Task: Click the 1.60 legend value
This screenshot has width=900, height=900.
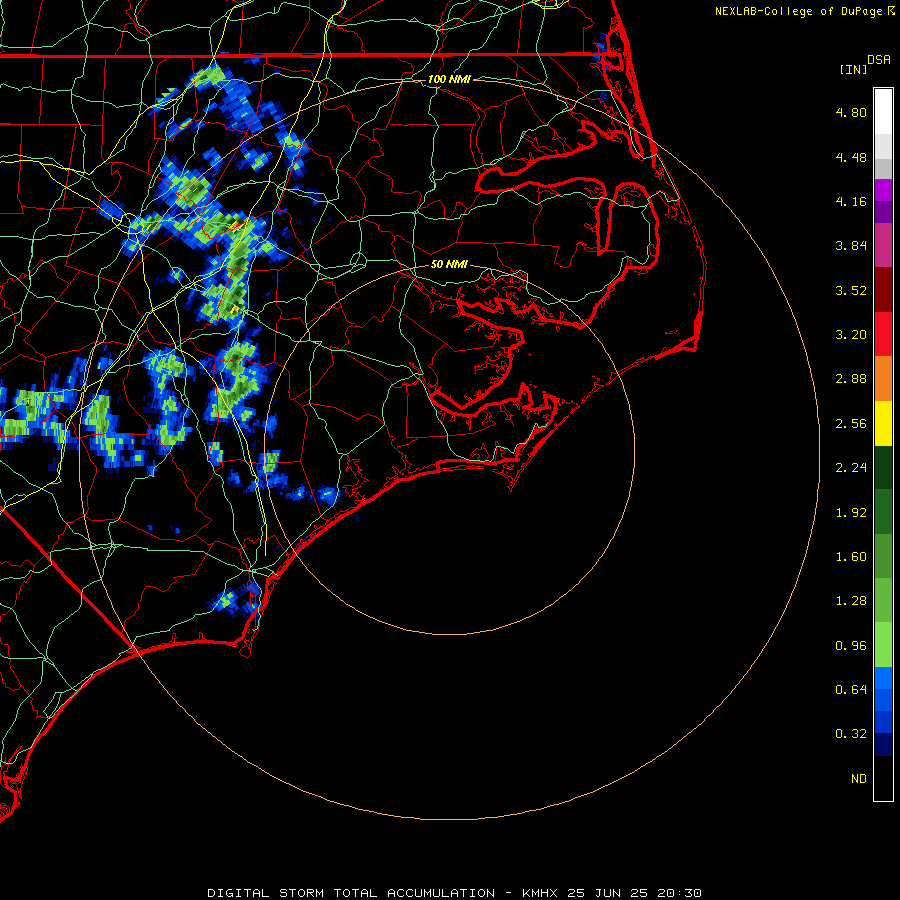Action: pos(851,557)
